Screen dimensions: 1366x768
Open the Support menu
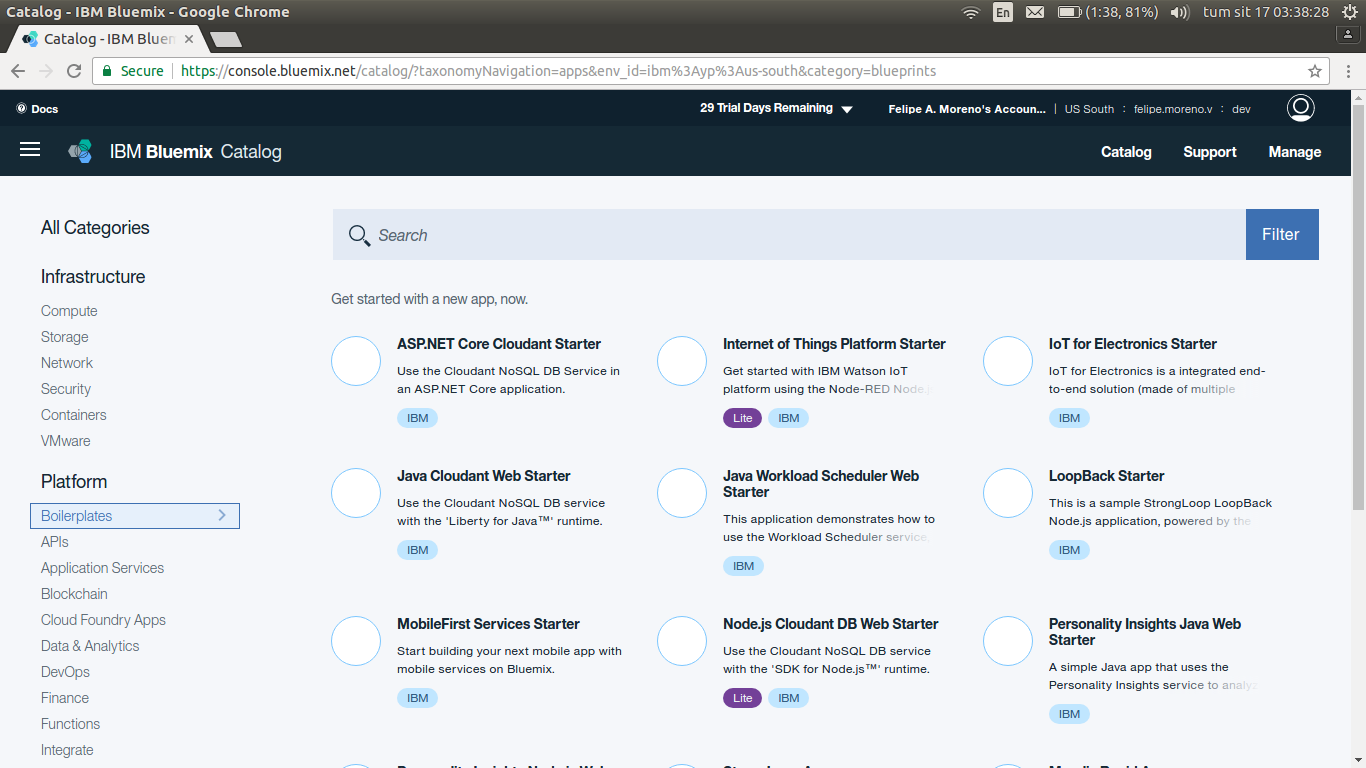(x=1210, y=152)
